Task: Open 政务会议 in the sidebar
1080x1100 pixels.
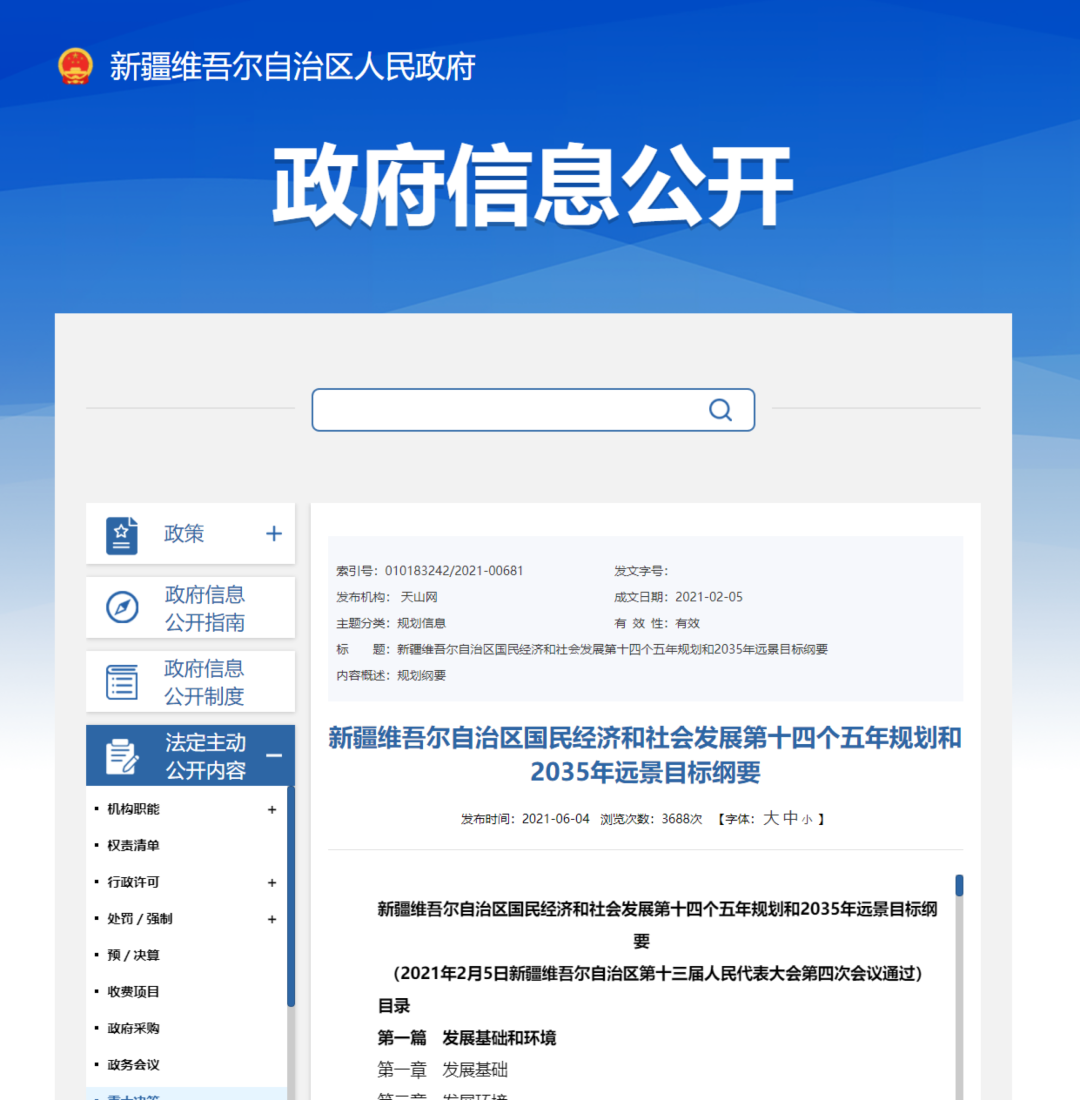Action: click(133, 1065)
